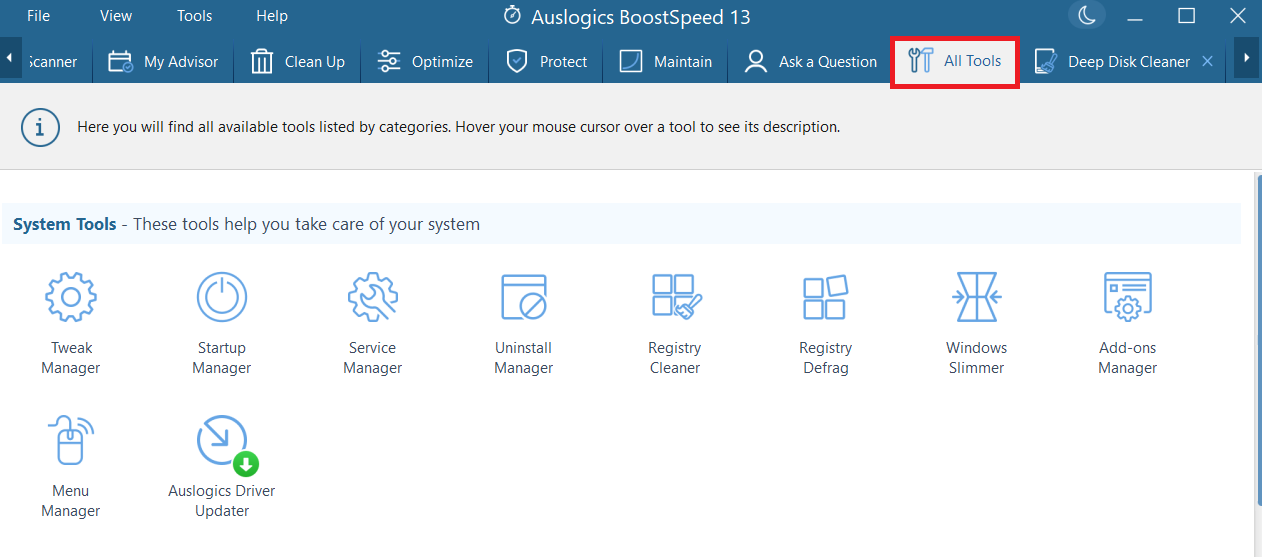Maximize the BoostSpeed window
The height and width of the screenshot is (557, 1262).
1187,16
